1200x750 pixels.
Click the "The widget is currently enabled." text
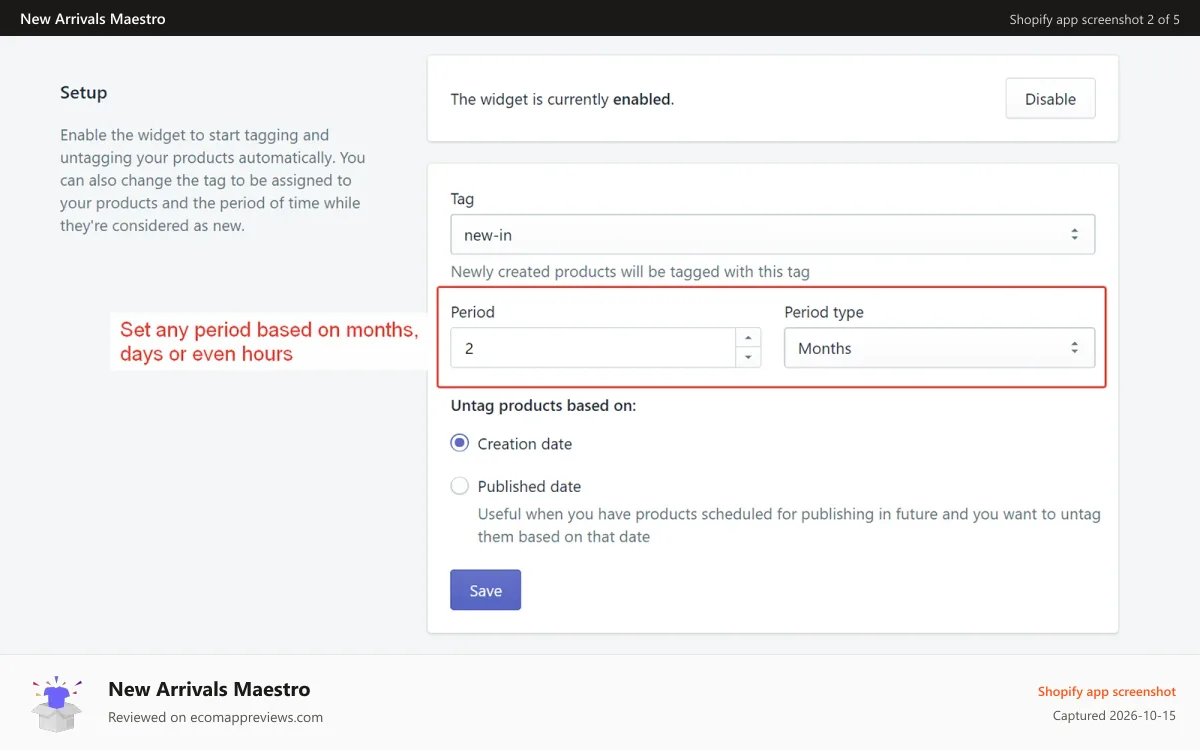(562, 99)
